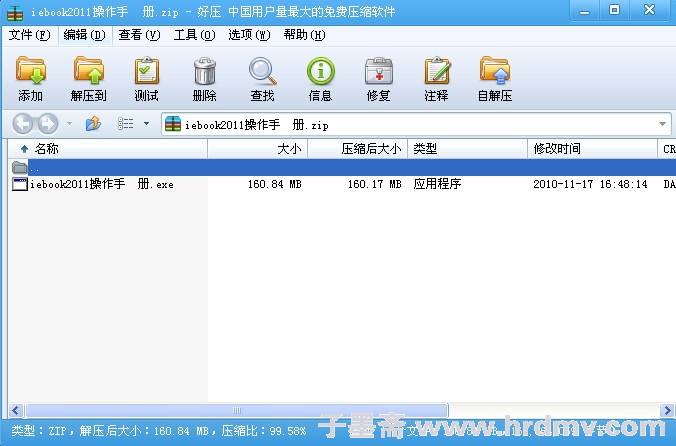Click the exe file icon for iebook2011操作手册
676x446 pixels.
[20, 184]
